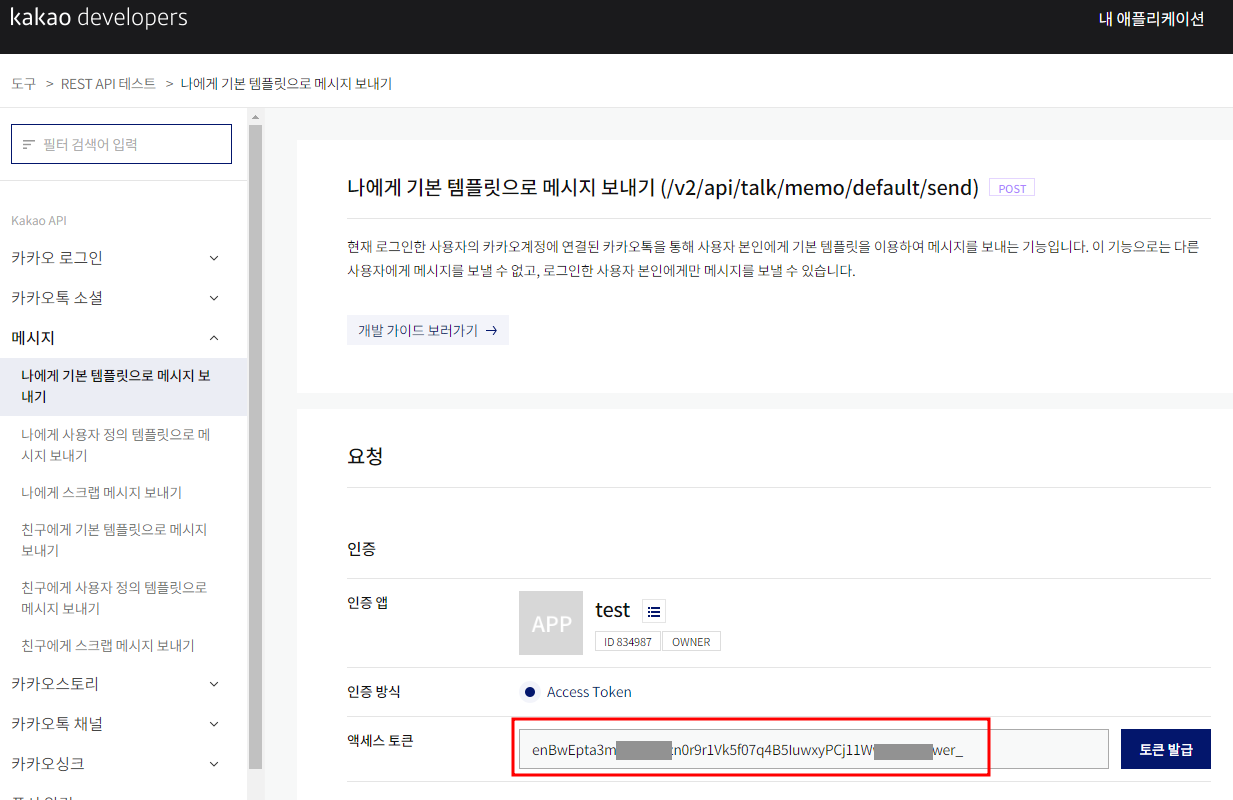
Task: Click the filter icon in search box
Action: 28,145
